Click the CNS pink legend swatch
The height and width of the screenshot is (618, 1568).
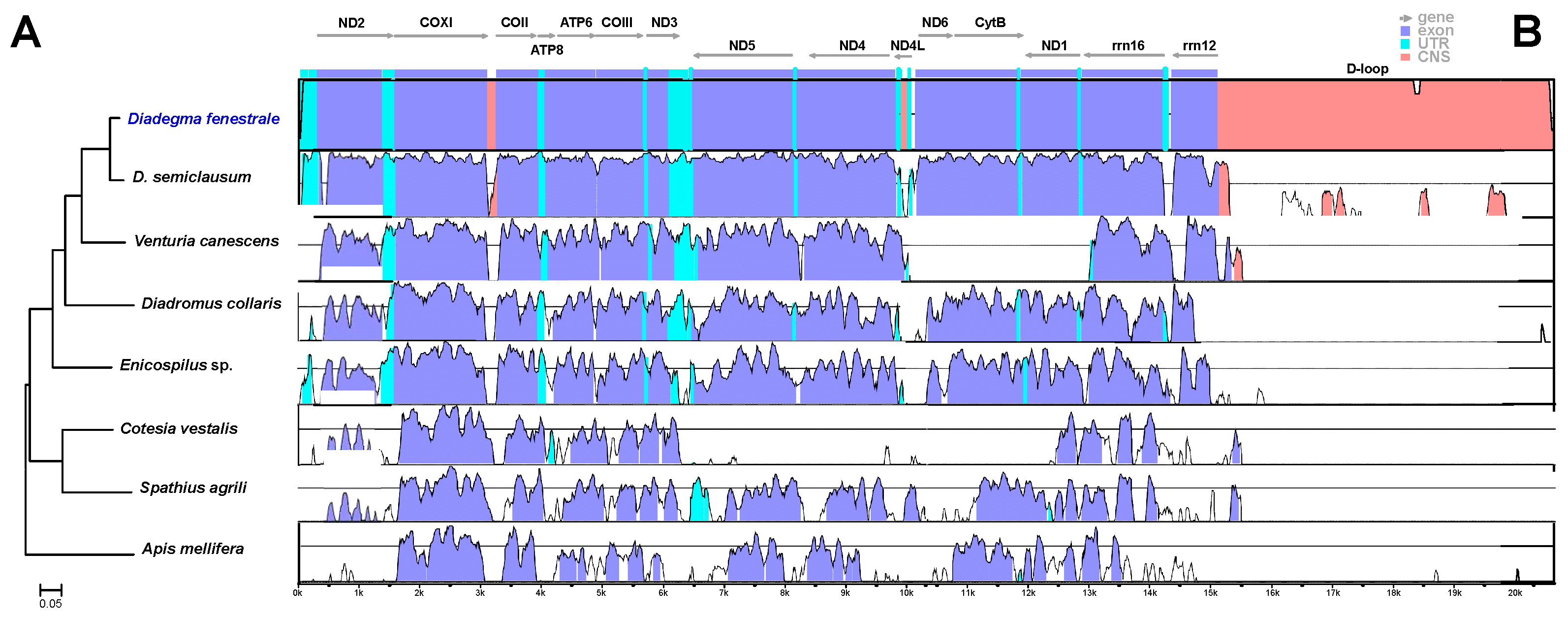1406,57
